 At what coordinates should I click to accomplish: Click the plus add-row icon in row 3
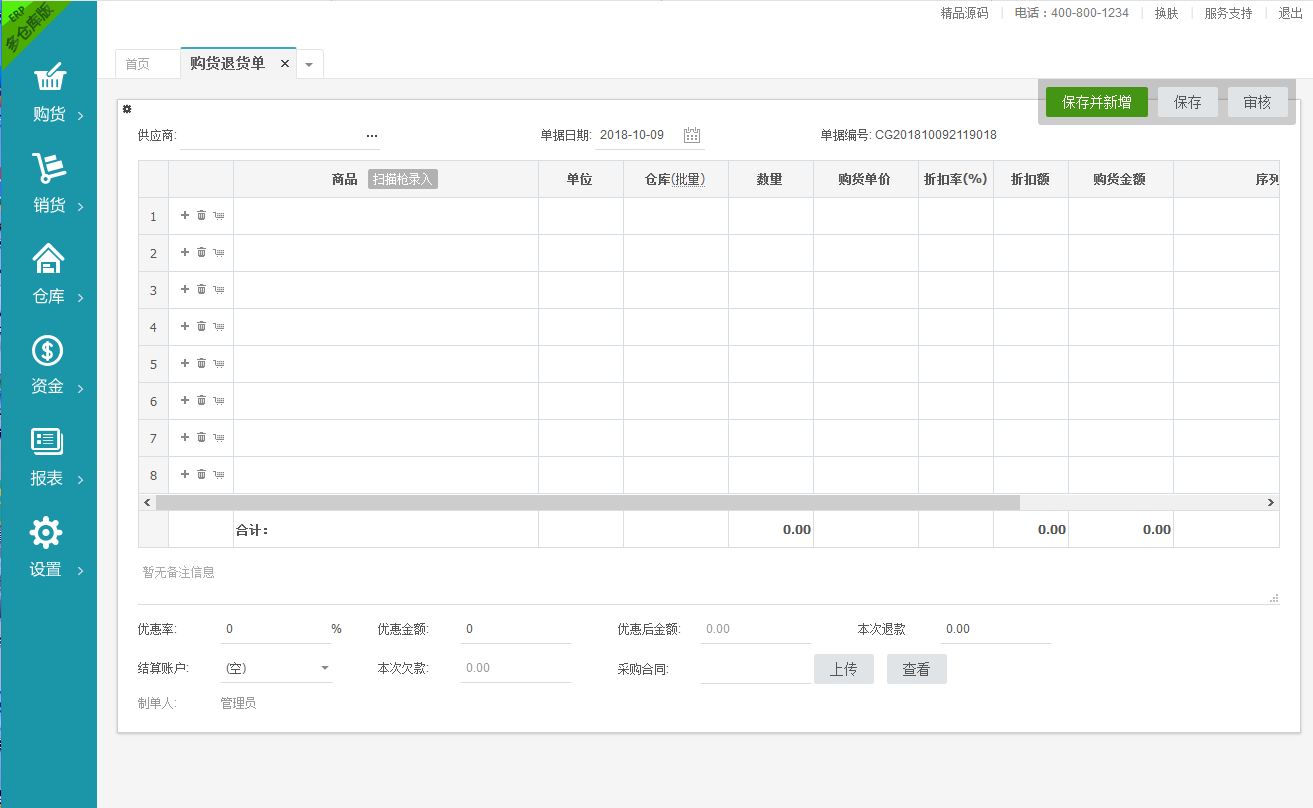click(184, 289)
